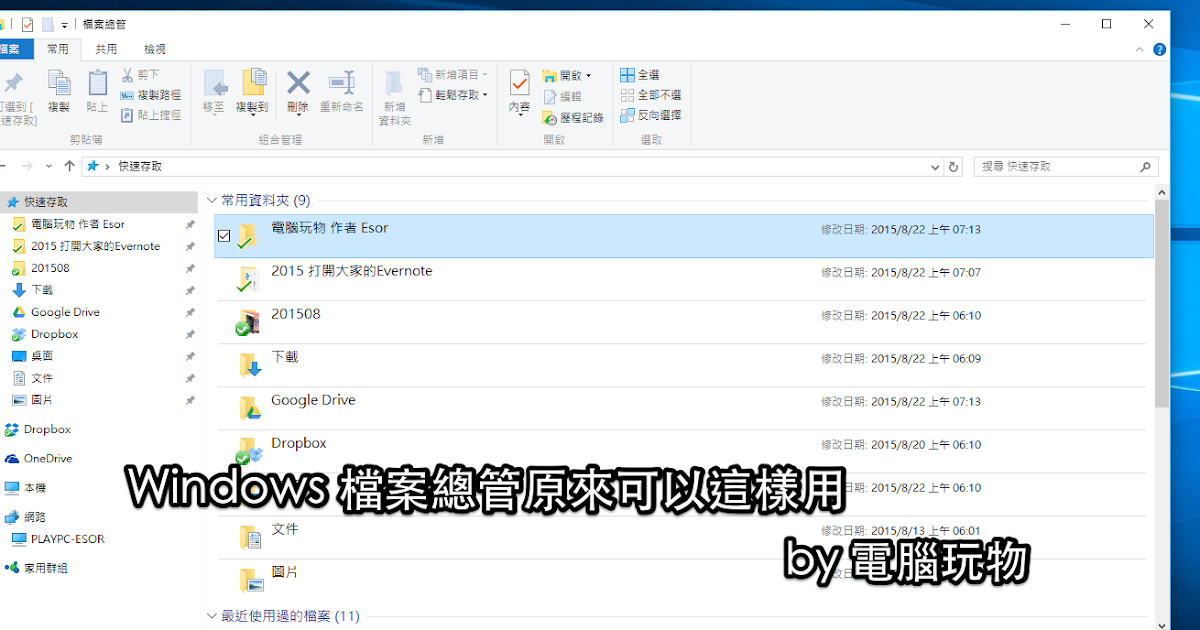Click the Properties icon in title bar toolbar

tap(27, 23)
